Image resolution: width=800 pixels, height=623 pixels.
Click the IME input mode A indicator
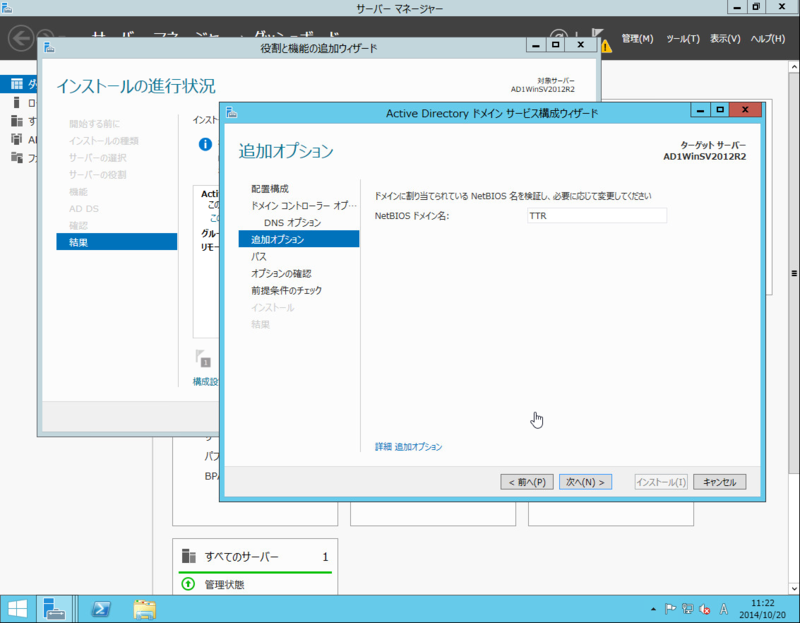(x=723, y=609)
